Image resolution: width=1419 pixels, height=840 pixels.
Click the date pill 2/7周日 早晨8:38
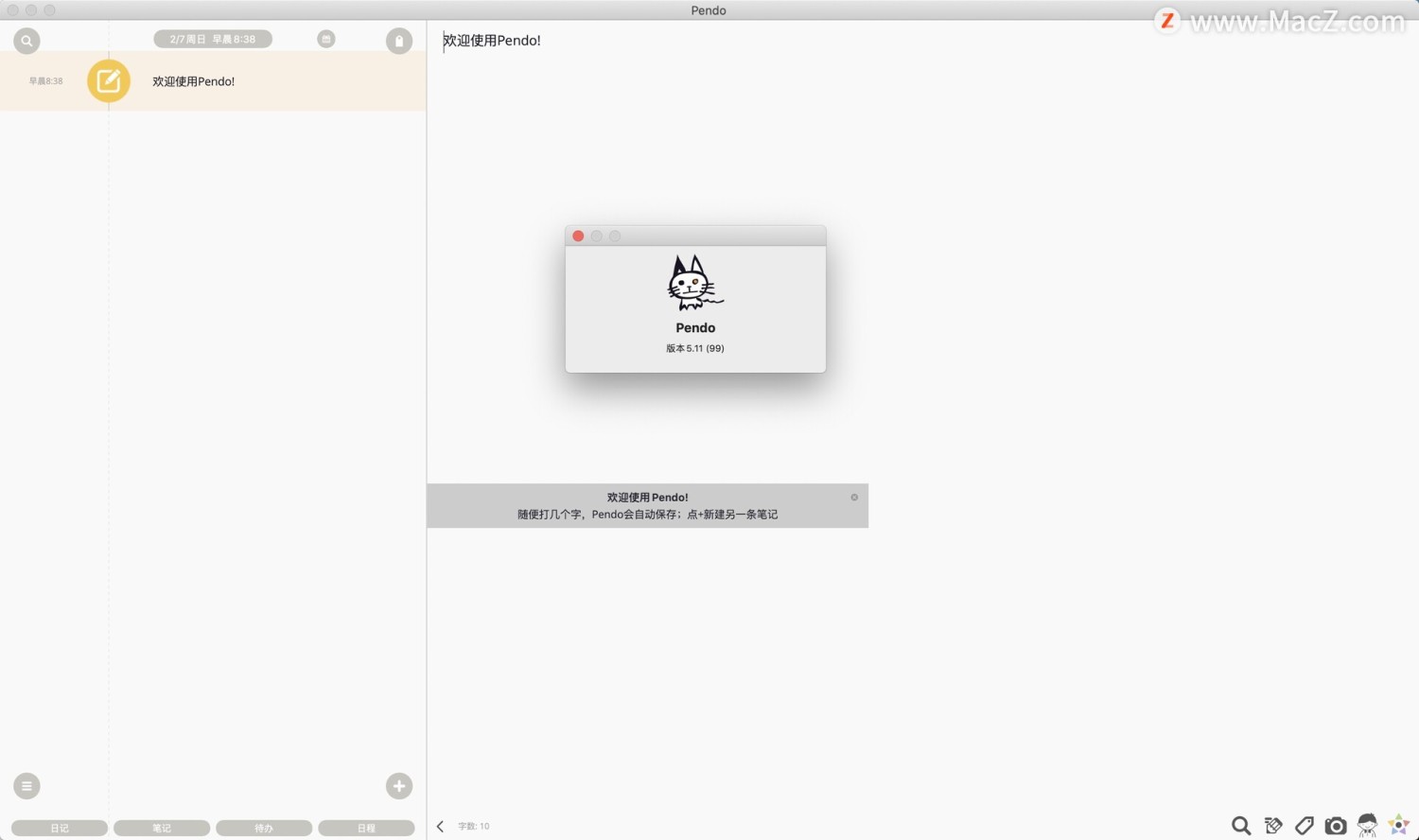click(213, 39)
